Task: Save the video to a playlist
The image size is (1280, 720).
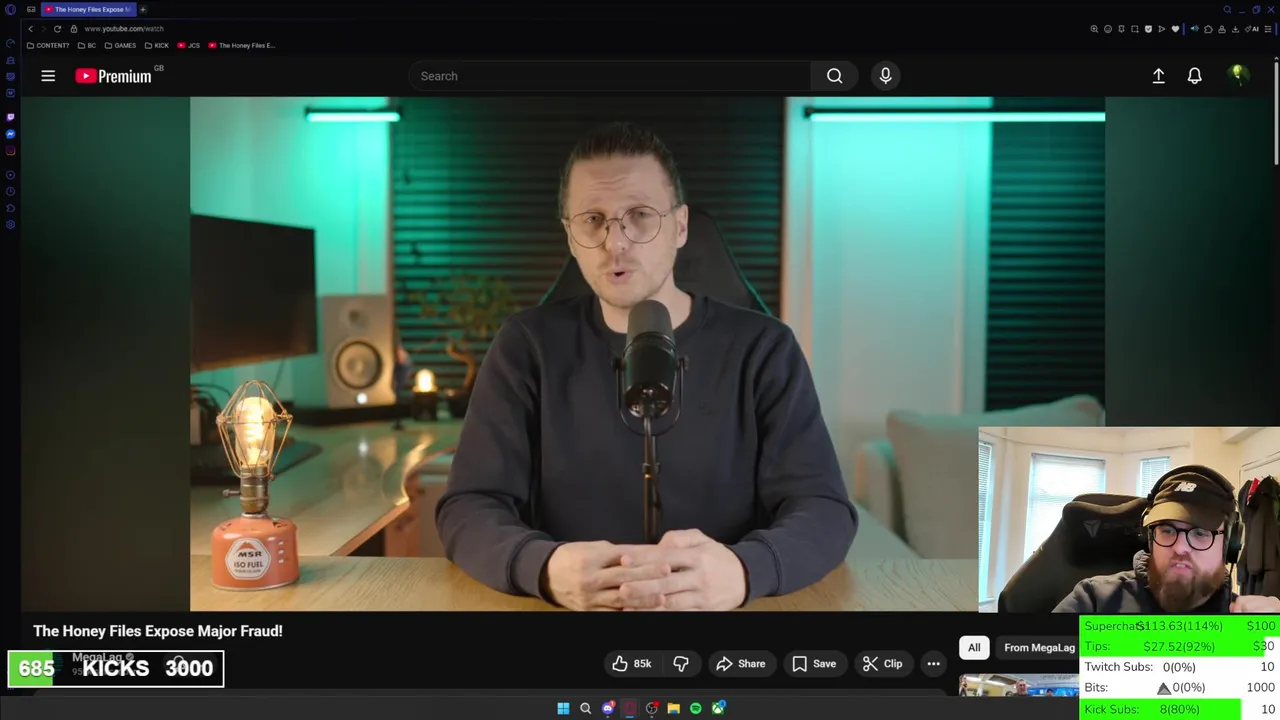Action: (x=814, y=664)
